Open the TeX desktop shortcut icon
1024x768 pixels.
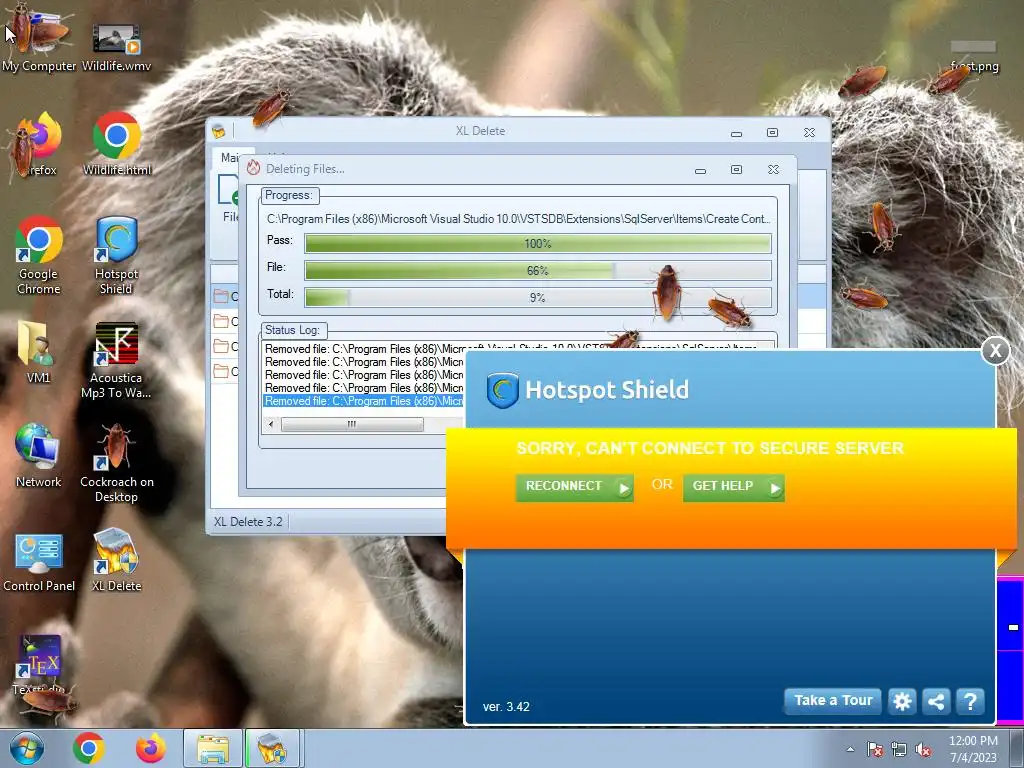click(39, 665)
